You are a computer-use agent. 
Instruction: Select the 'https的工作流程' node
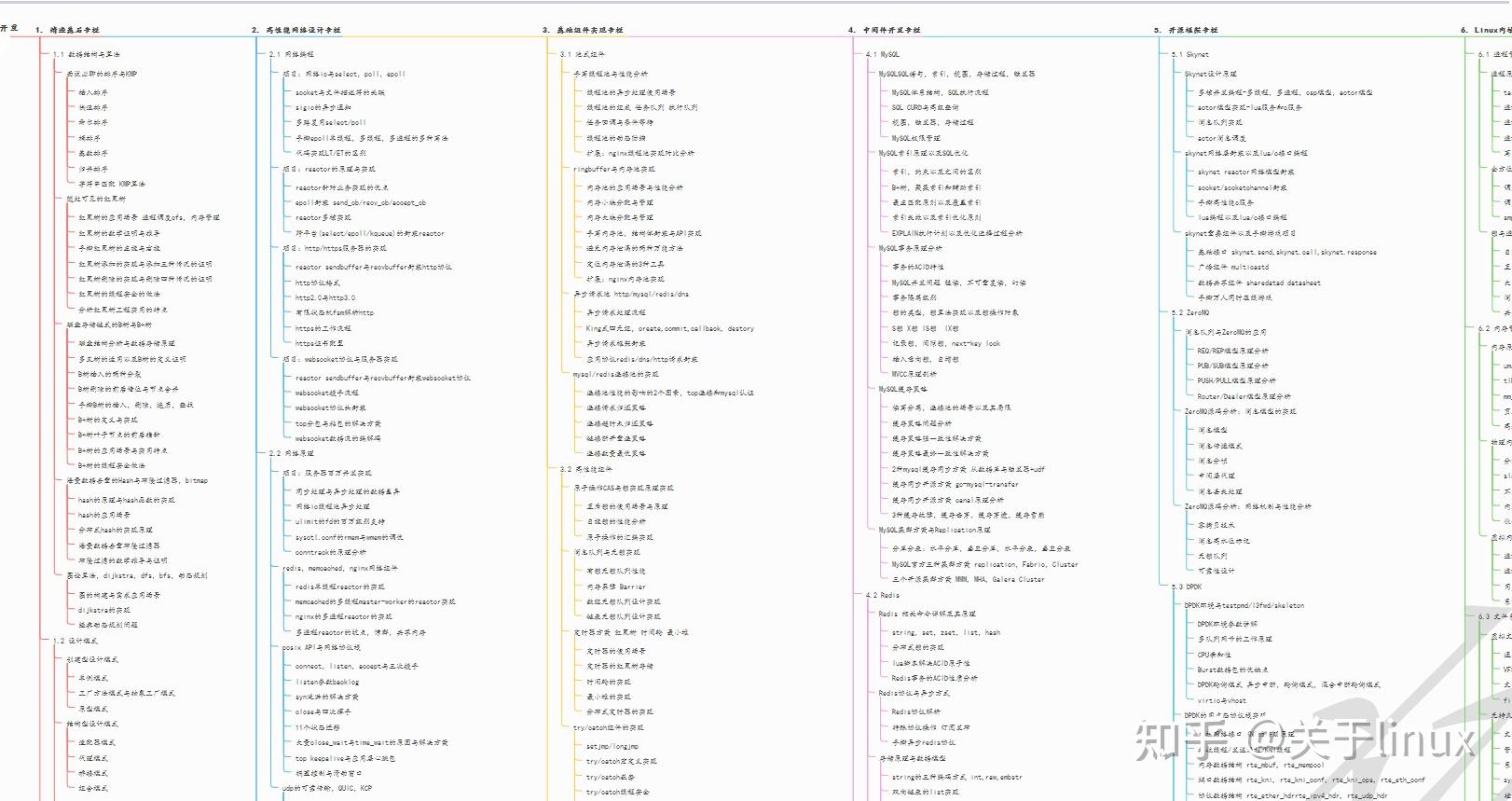pos(323,328)
